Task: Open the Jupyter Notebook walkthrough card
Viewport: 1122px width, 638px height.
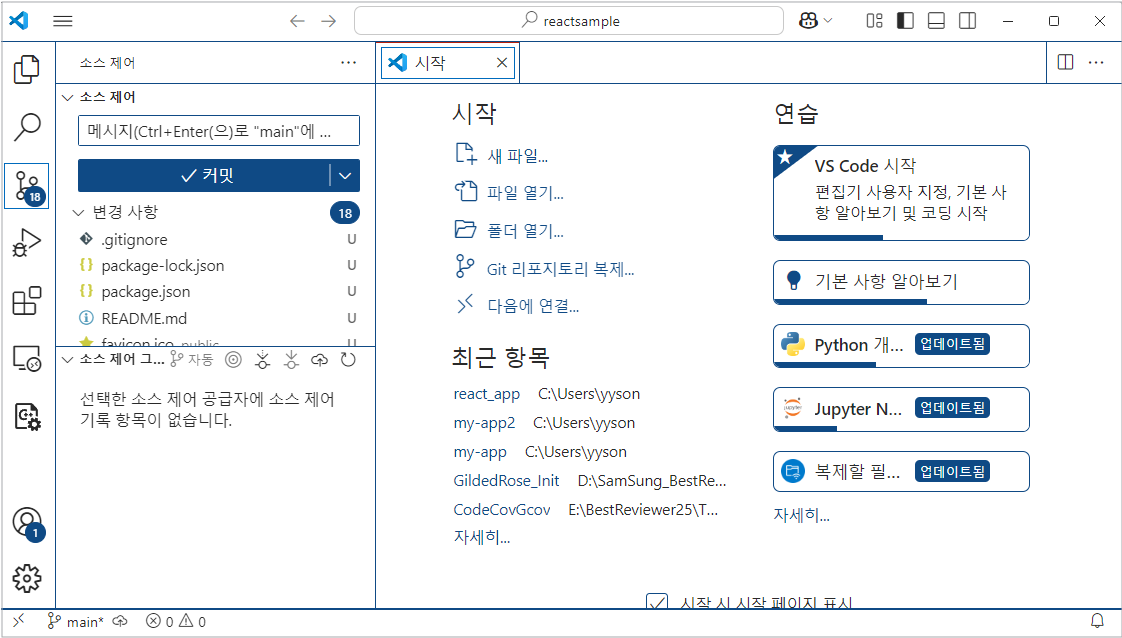Action: point(901,409)
